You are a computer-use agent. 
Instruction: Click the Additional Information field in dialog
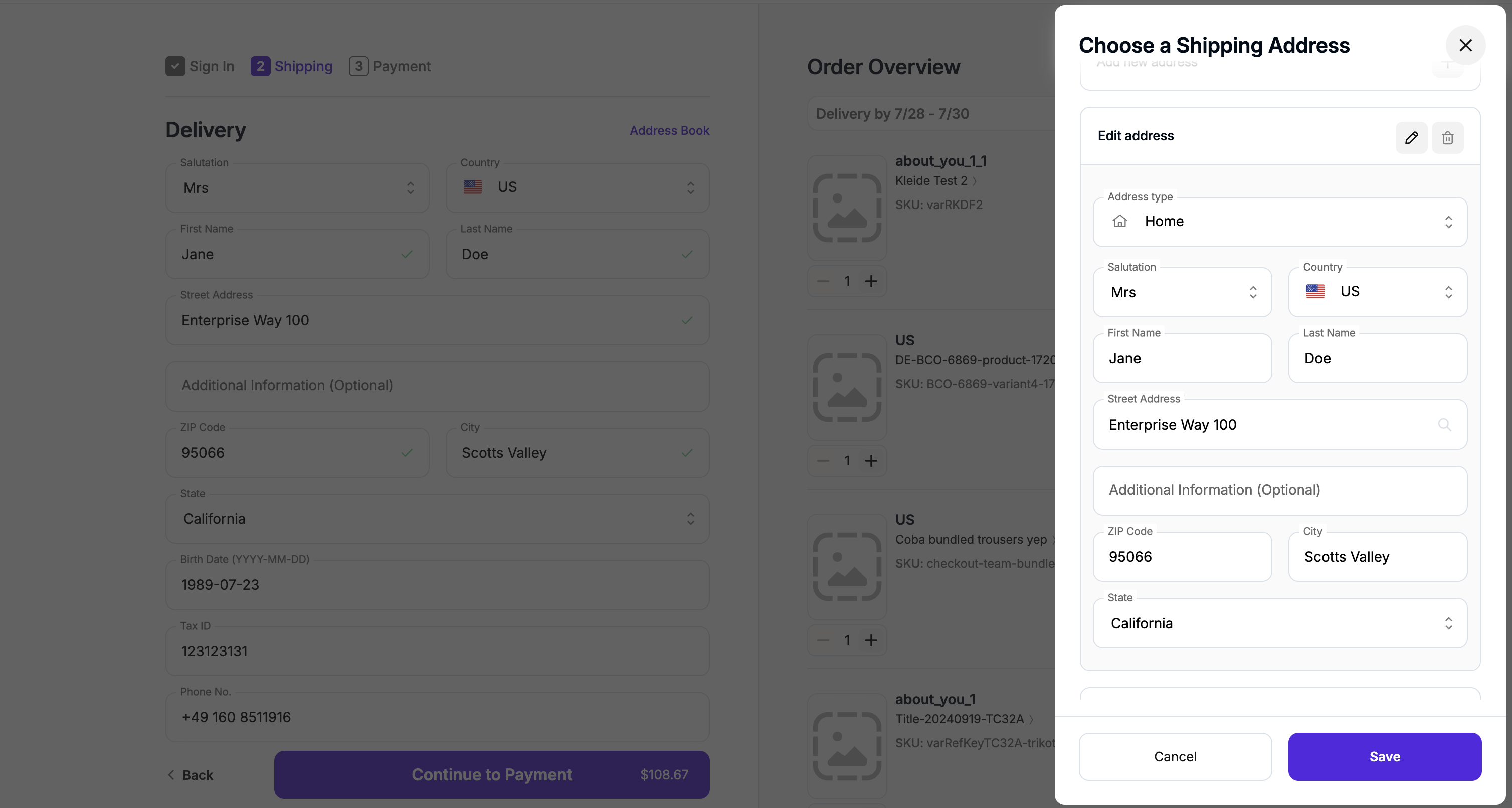coord(1279,491)
